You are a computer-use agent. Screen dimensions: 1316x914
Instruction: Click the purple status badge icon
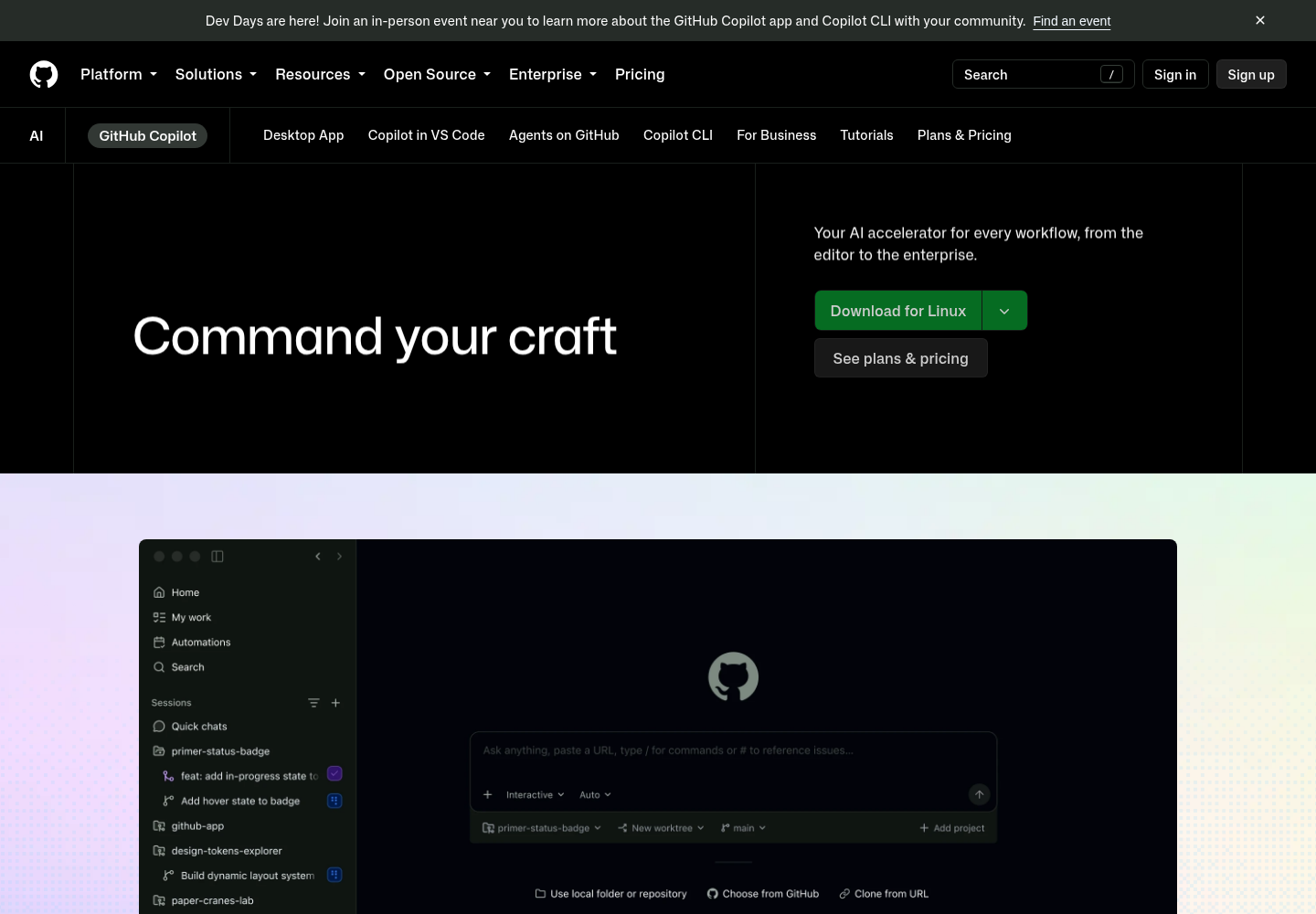click(334, 773)
